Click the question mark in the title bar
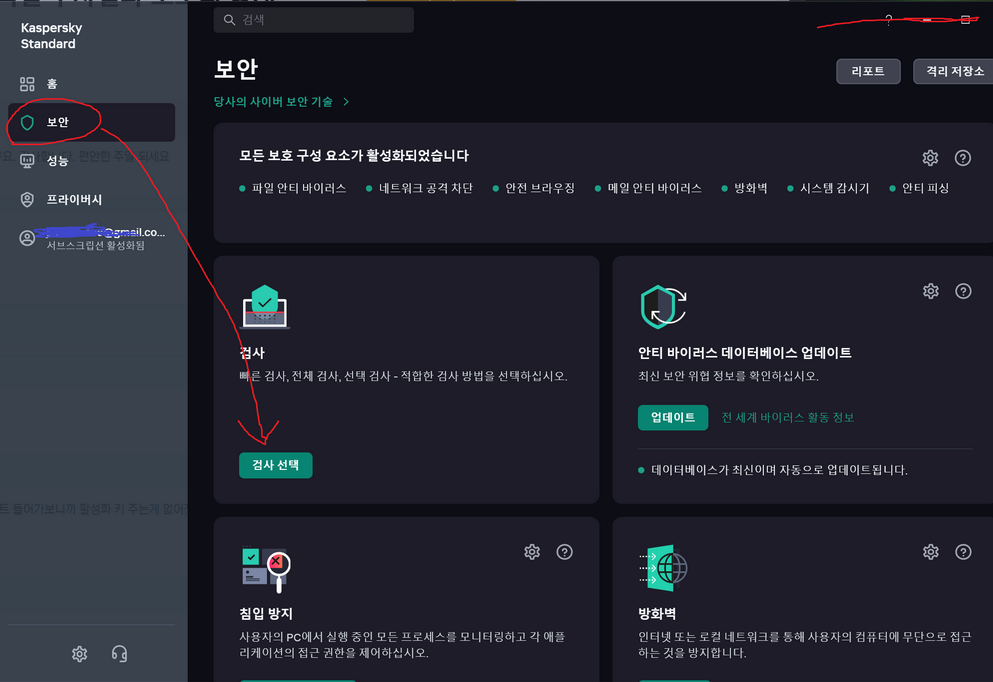The height and width of the screenshot is (682, 993). [889, 20]
